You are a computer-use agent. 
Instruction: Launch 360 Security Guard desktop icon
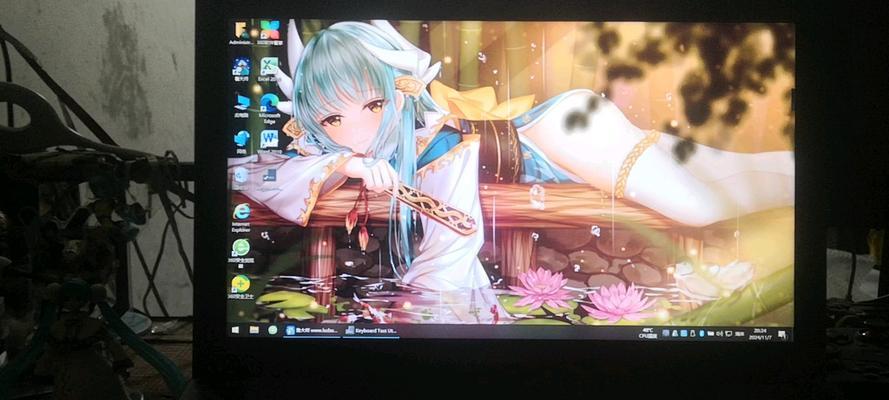(240, 286)
